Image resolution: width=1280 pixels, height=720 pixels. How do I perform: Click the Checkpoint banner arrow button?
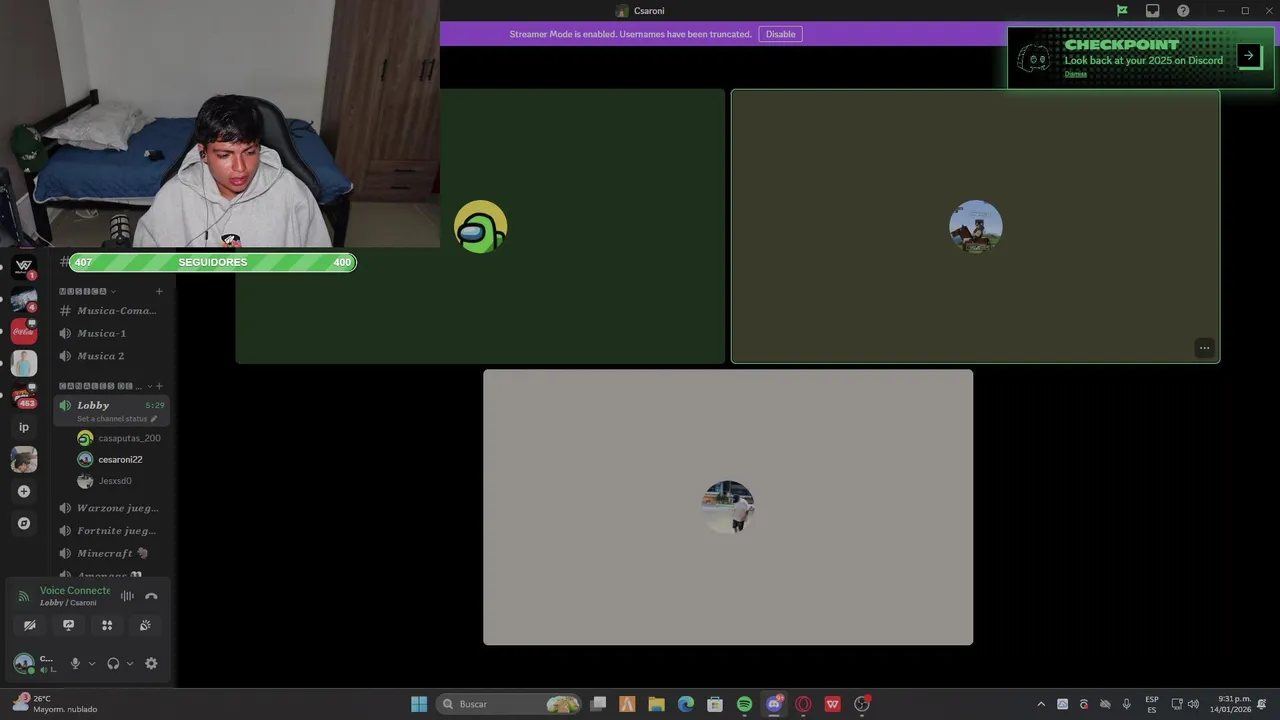tap(1249, 56)
